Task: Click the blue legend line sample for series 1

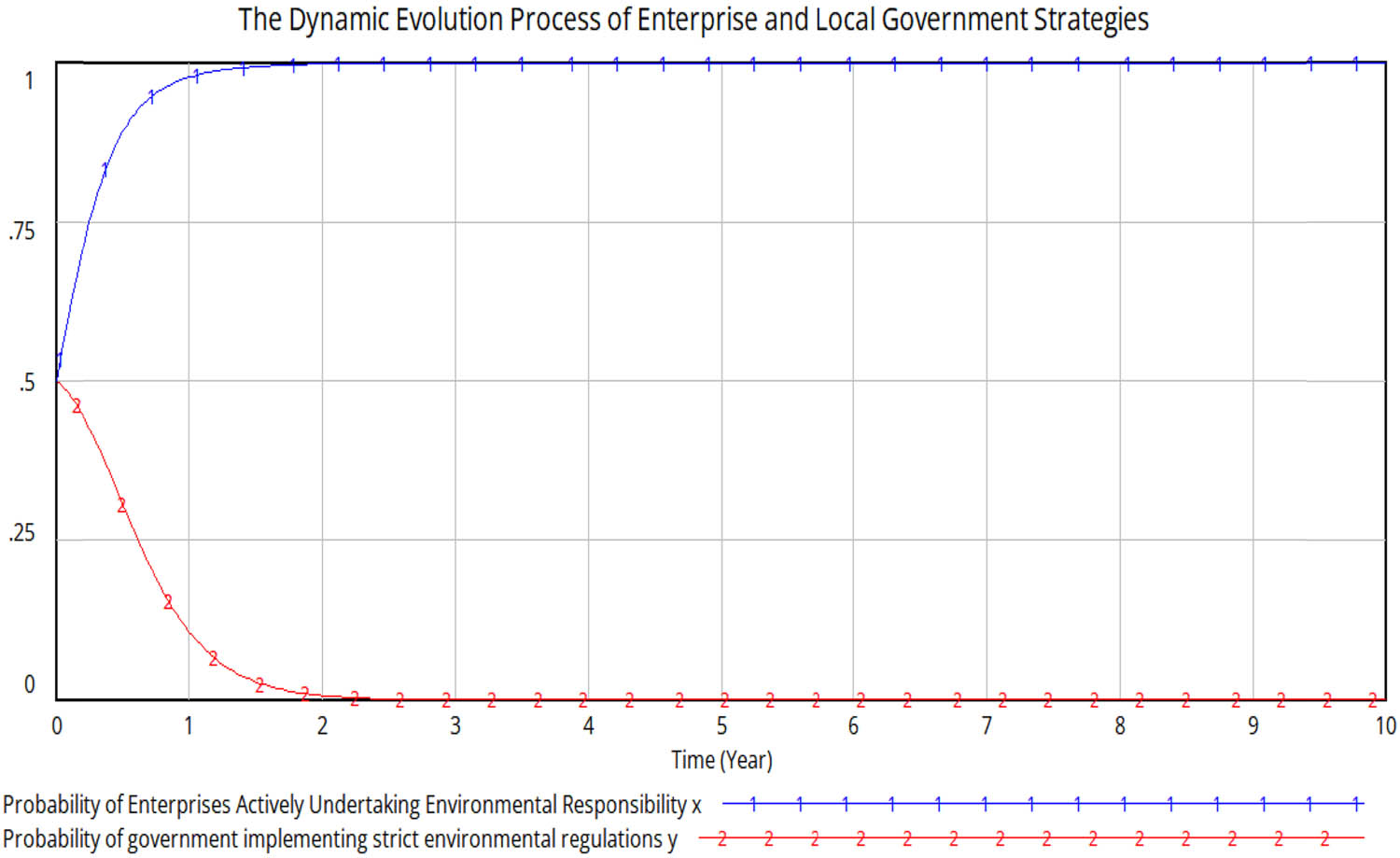Action: (x=1043, y=803)
